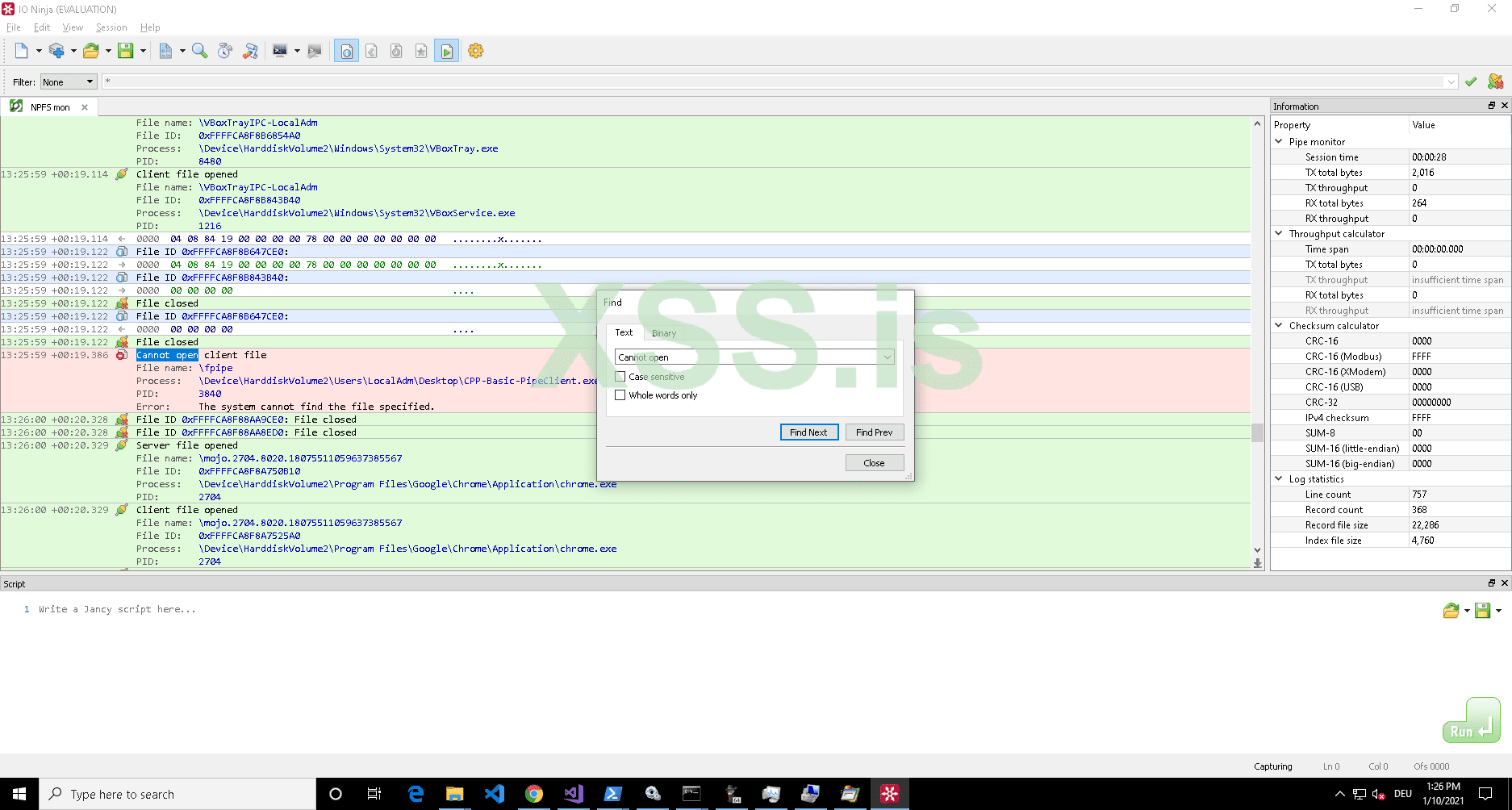Close the Find dialog with Close button

tap(875, 463)
